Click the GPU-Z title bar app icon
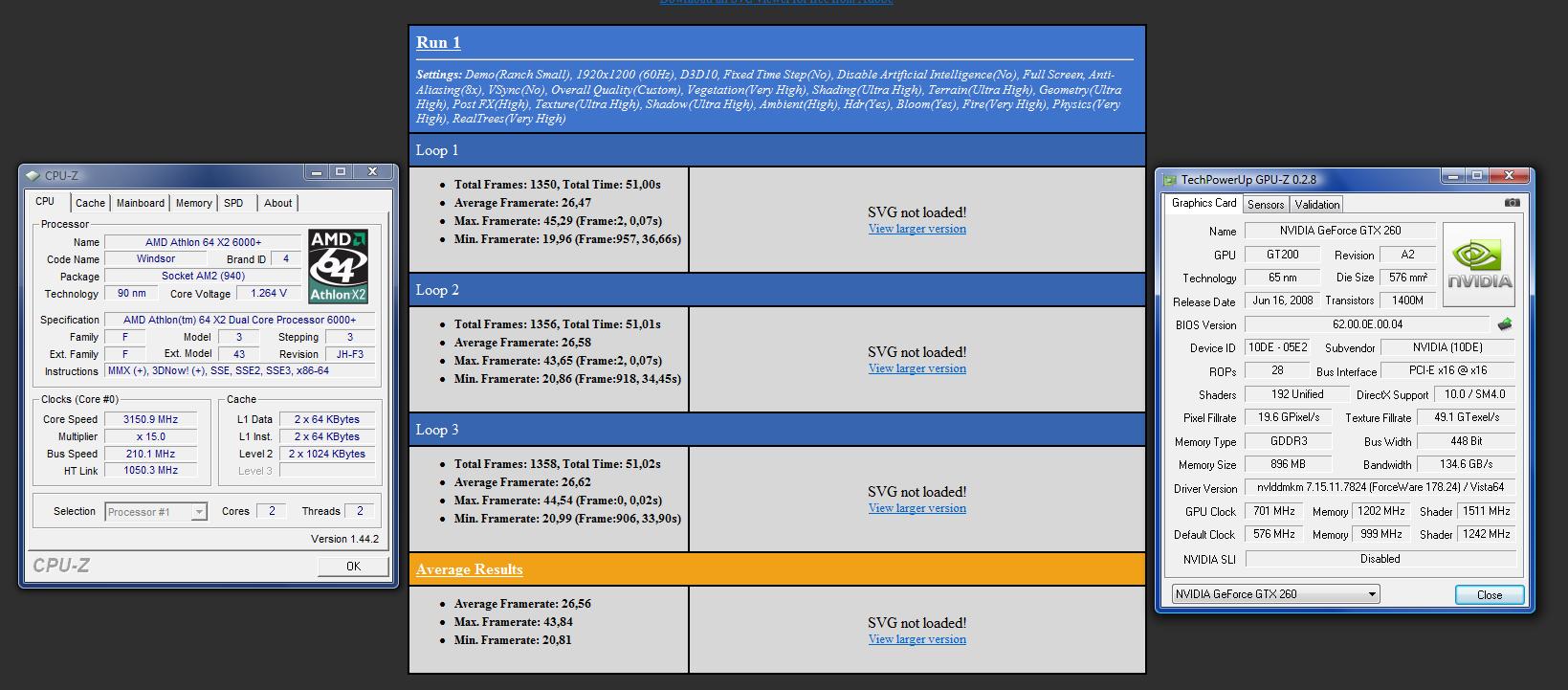1568x690 pixels. [x=1169, y=180]
